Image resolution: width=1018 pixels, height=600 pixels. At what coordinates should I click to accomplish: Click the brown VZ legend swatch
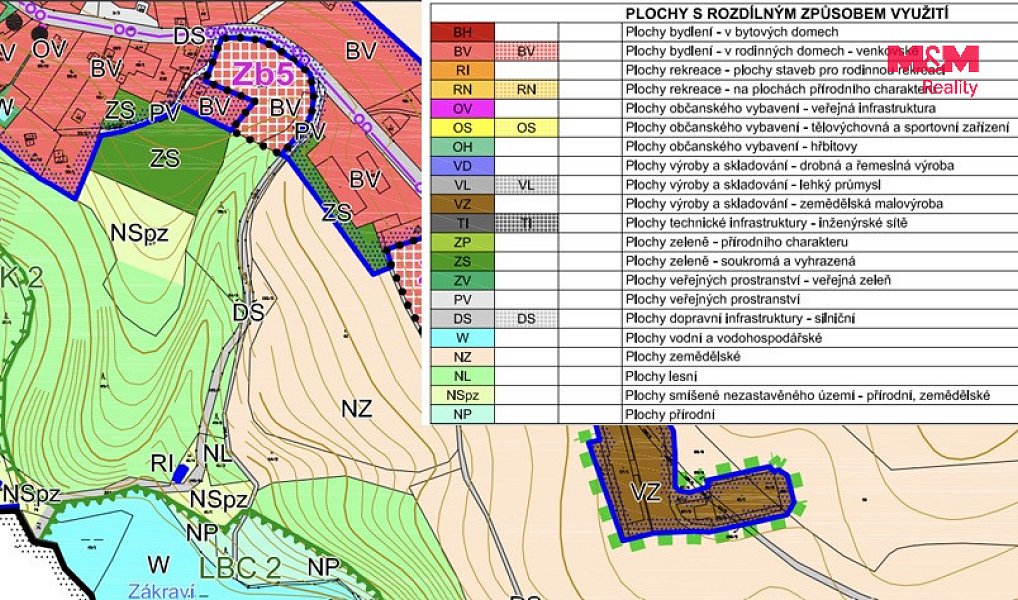click(462, 204)
